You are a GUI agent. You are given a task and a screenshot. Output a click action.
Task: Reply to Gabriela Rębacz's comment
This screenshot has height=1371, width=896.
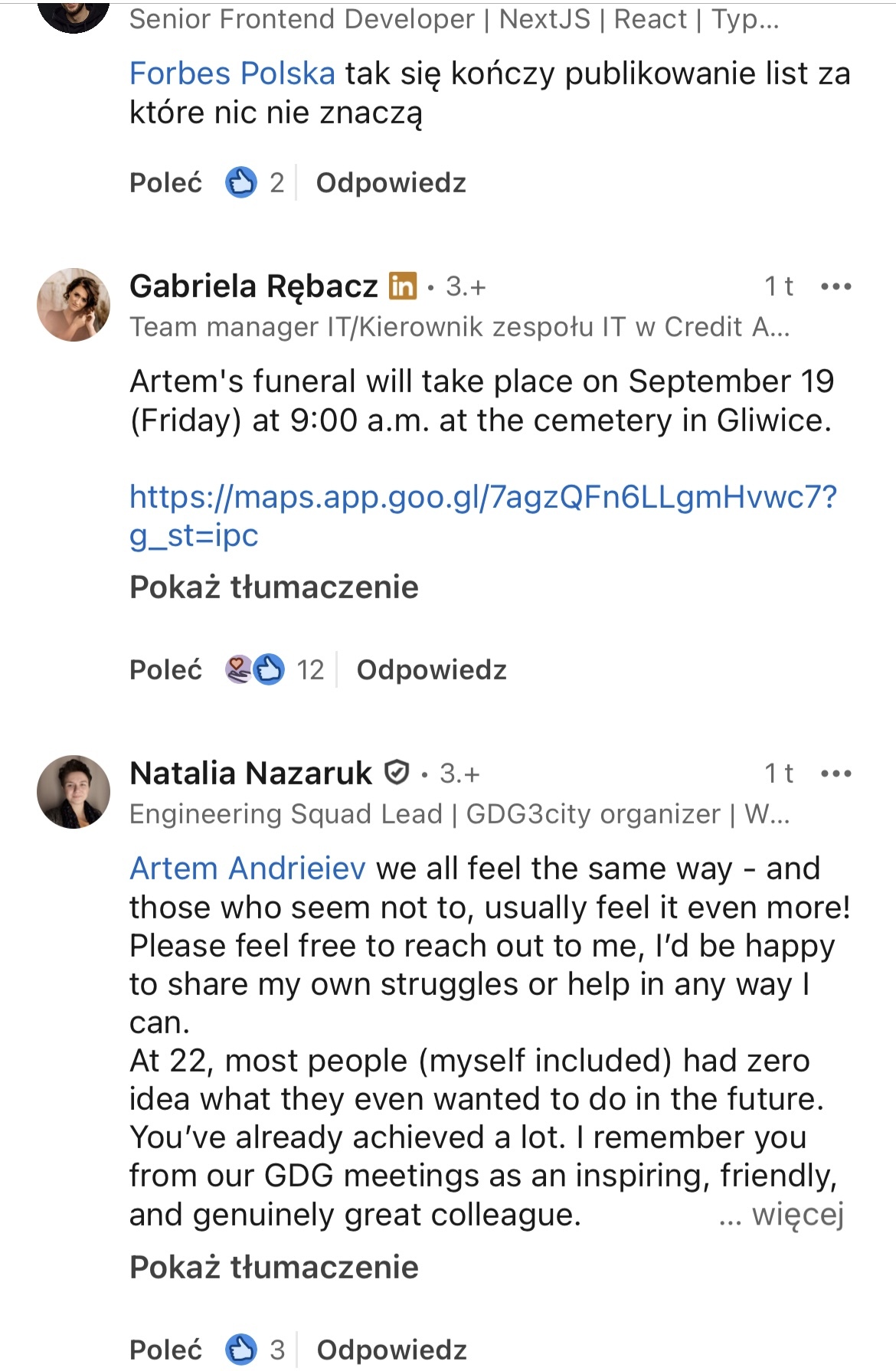pyautogui.click(x=431, y=670)
